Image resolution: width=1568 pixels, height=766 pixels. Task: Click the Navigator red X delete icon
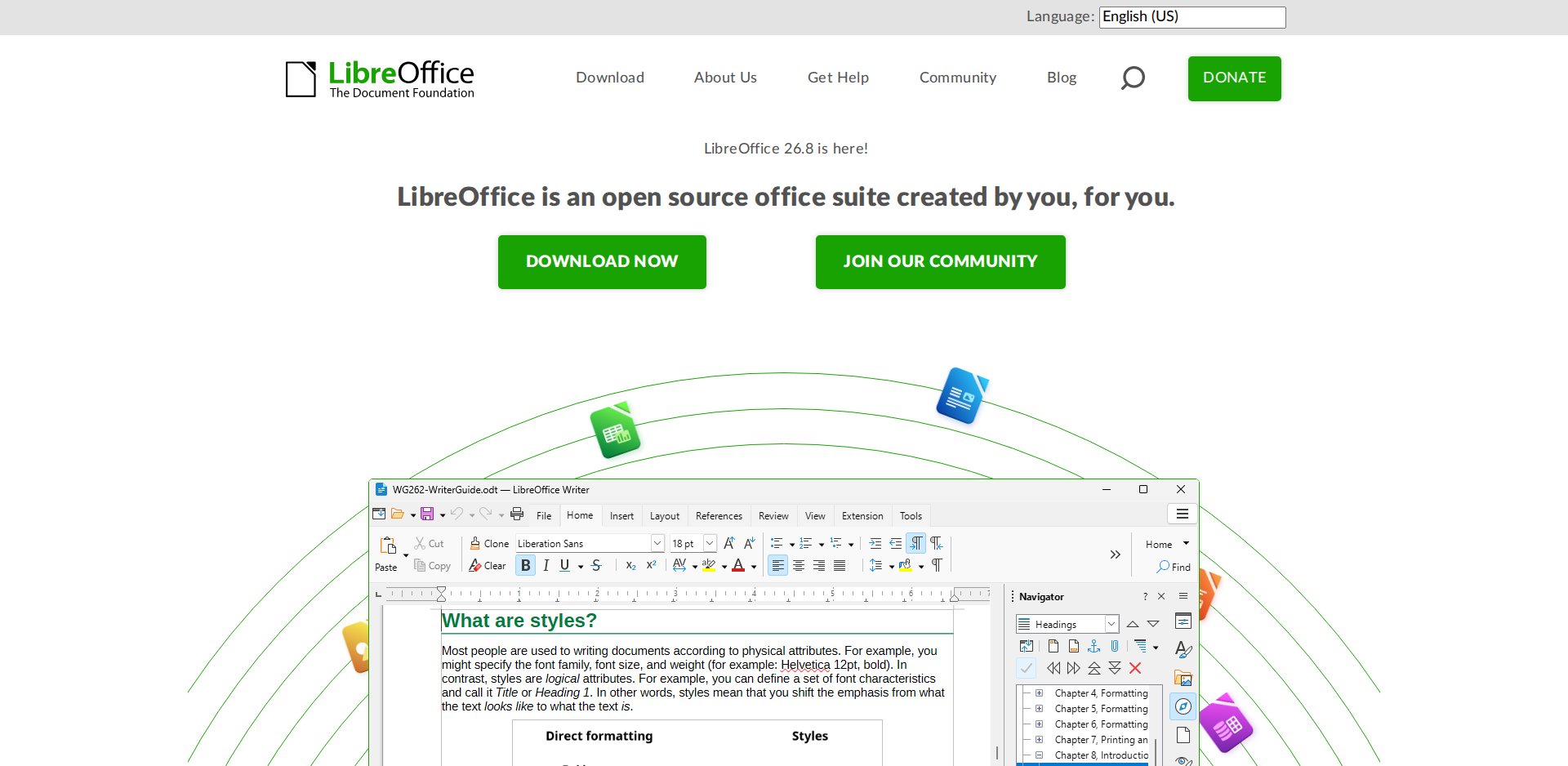pos(1135,668)
